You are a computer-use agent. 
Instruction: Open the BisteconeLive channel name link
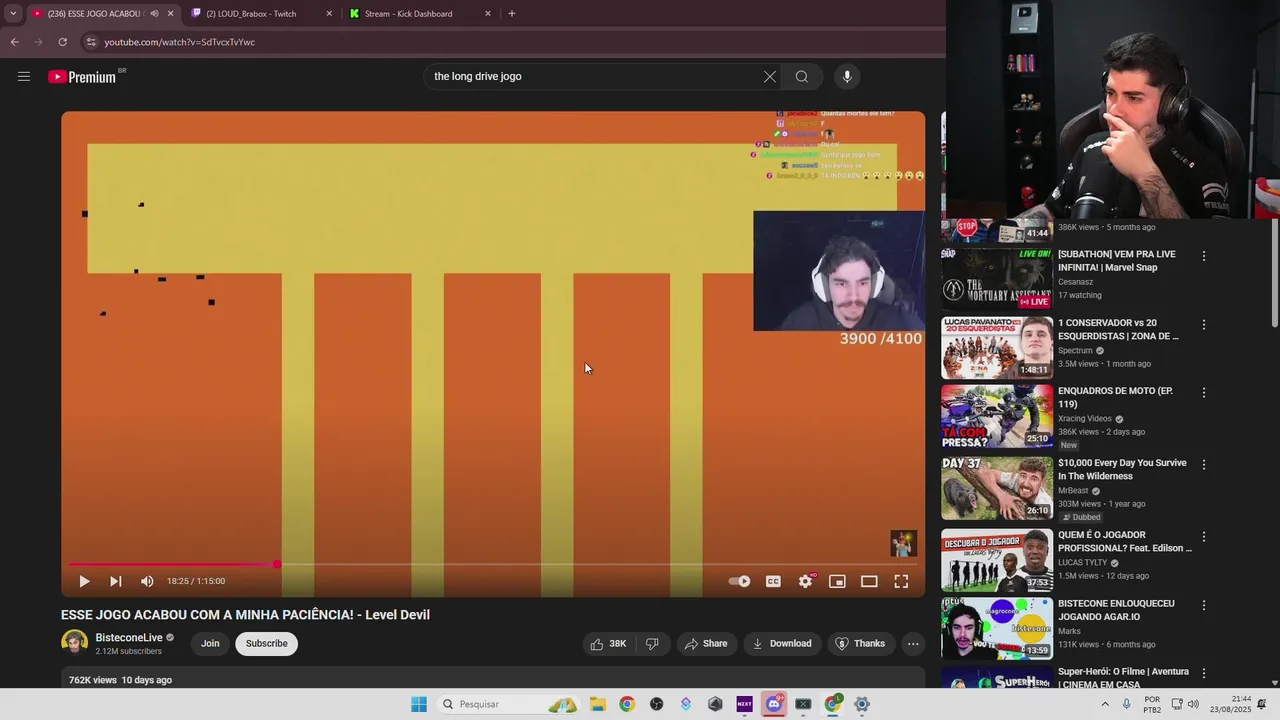tap(129, 638)
